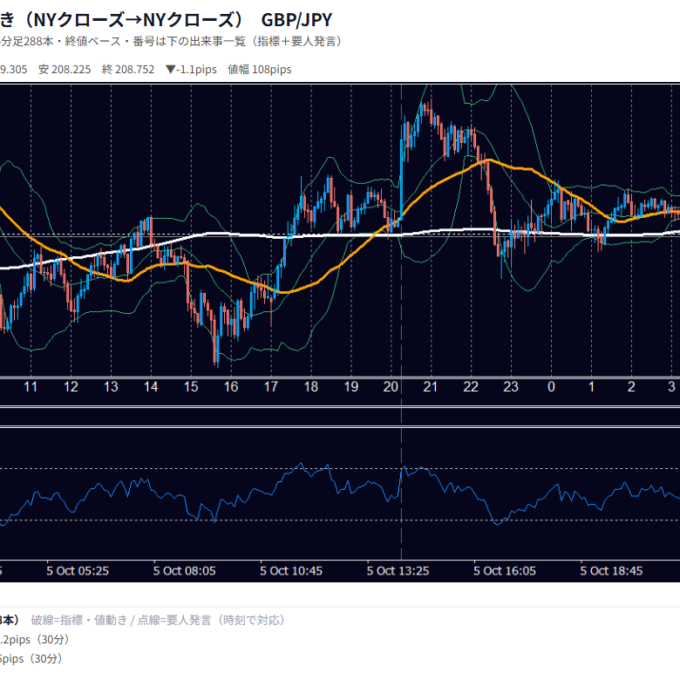Click hour label 2 on time axis
This screenshot has height=680, width=680.
(631, 386)
